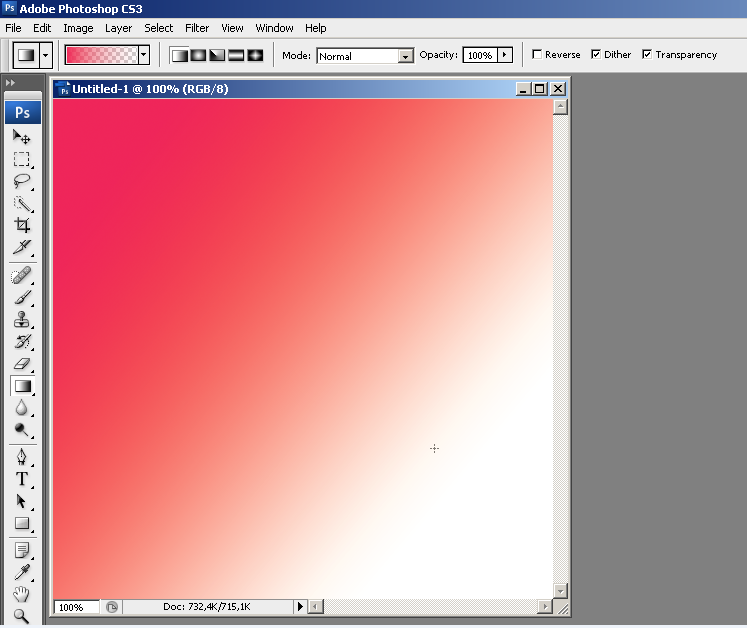
Task: Choose Linear Gradient style
Action: point(179,55)
